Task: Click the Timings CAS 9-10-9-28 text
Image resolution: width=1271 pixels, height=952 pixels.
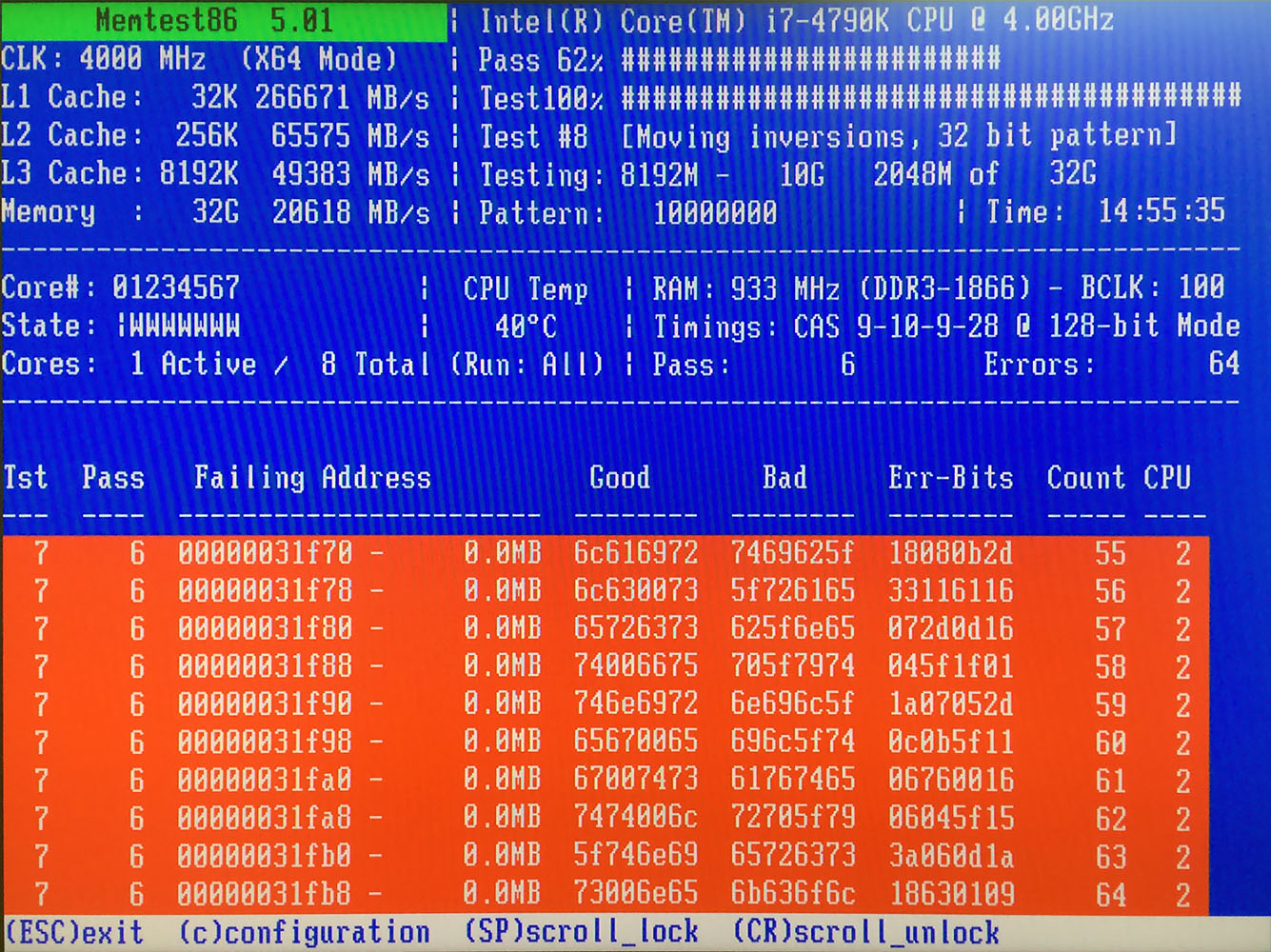Action: pos(946,327)
